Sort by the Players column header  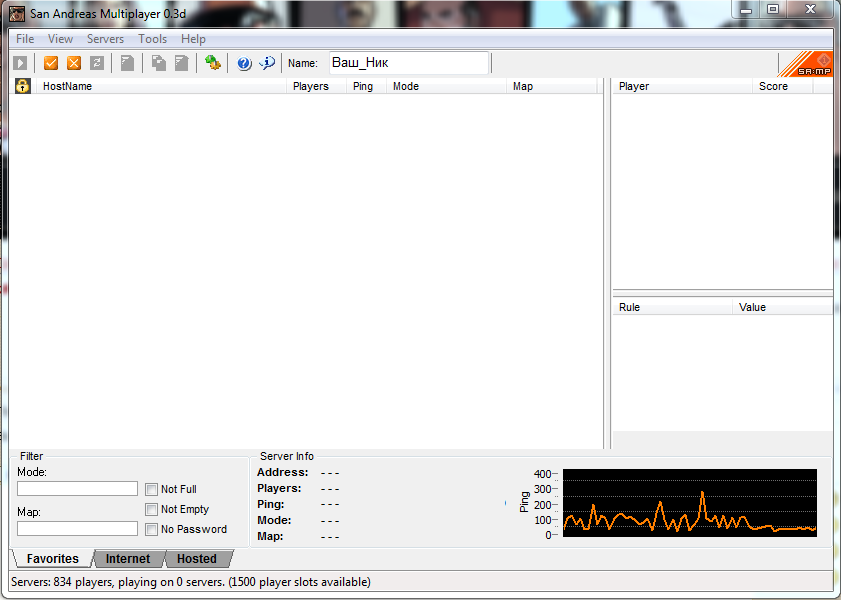coord(316,86)
